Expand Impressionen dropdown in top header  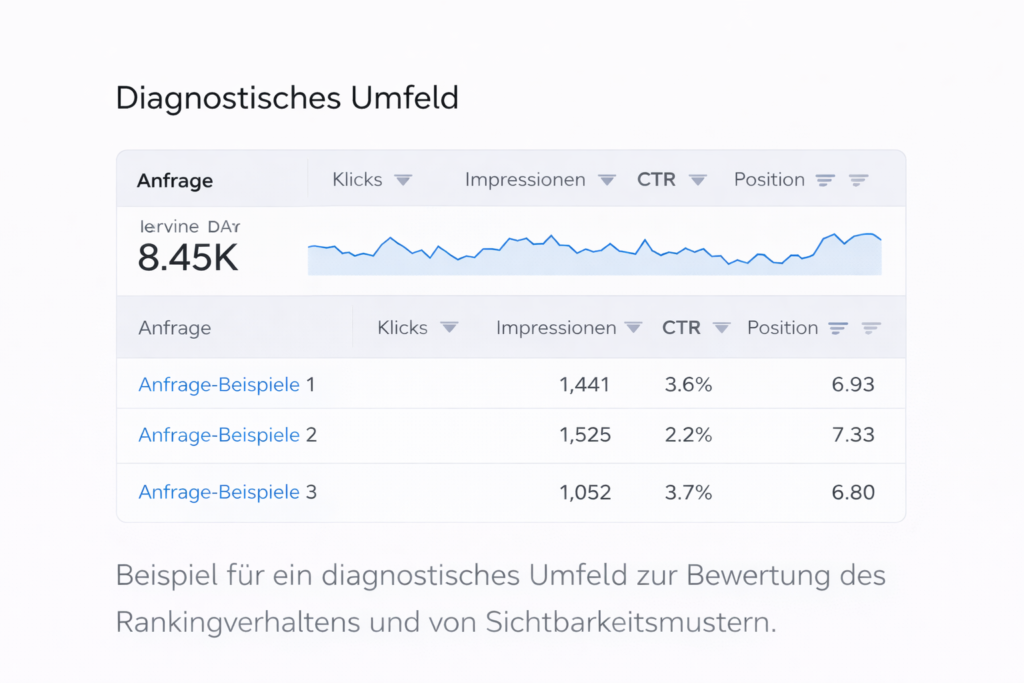[x=606, y=180]
